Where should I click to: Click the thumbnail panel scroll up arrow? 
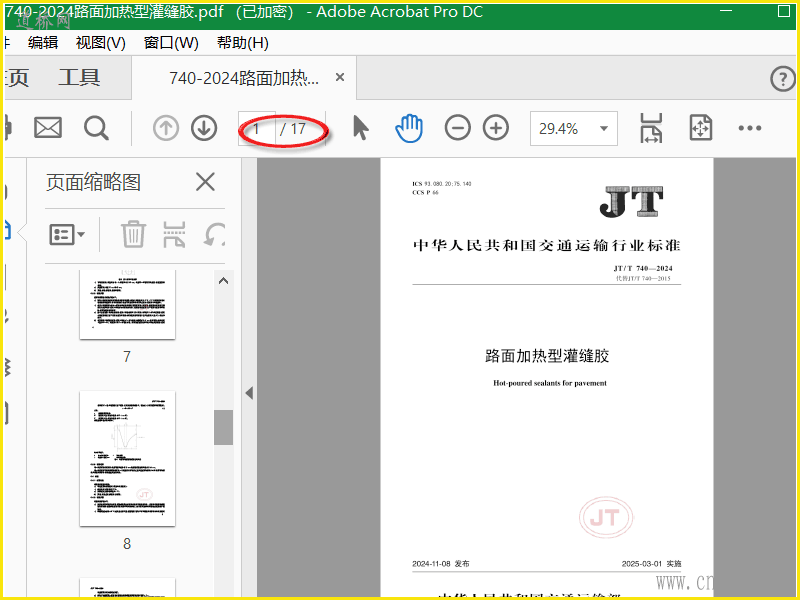(x=223, y=281)
